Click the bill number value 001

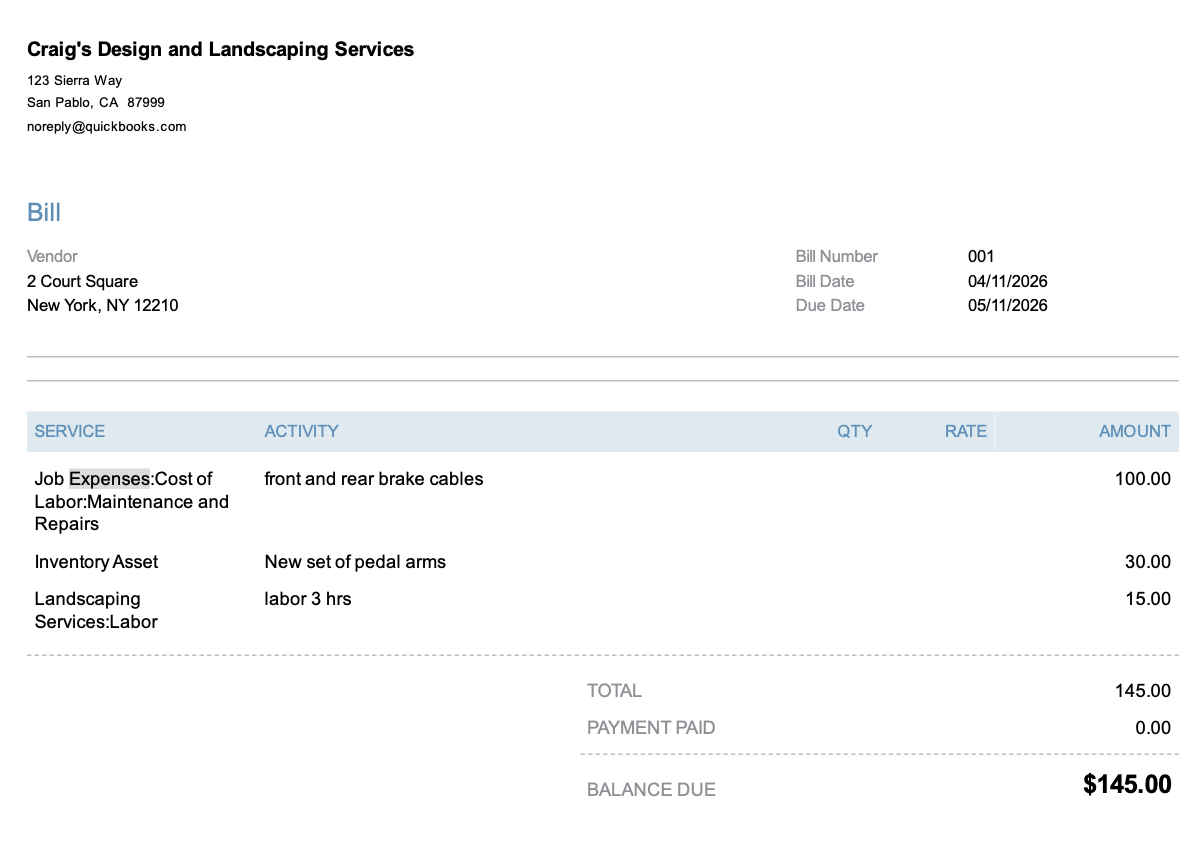click(981, 256)
